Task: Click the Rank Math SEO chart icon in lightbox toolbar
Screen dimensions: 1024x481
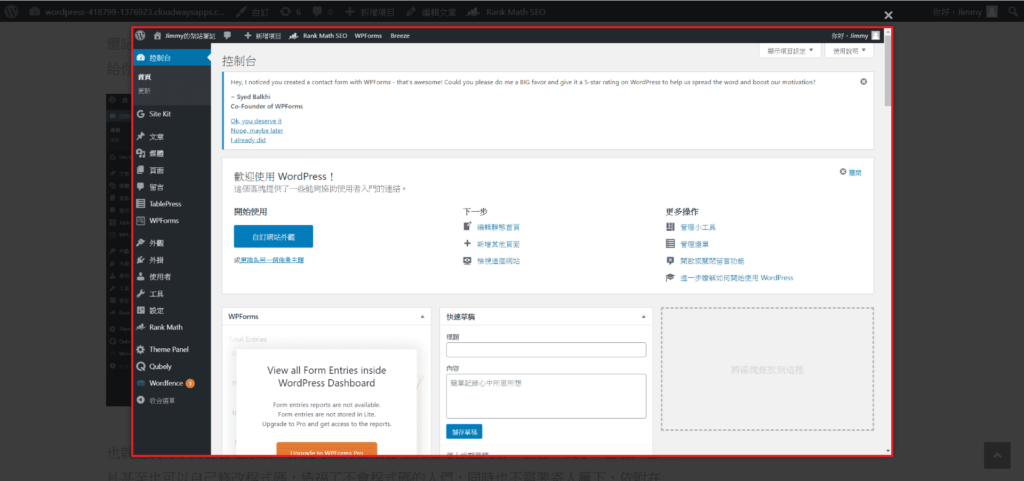Action: click(x=294, y=36)
